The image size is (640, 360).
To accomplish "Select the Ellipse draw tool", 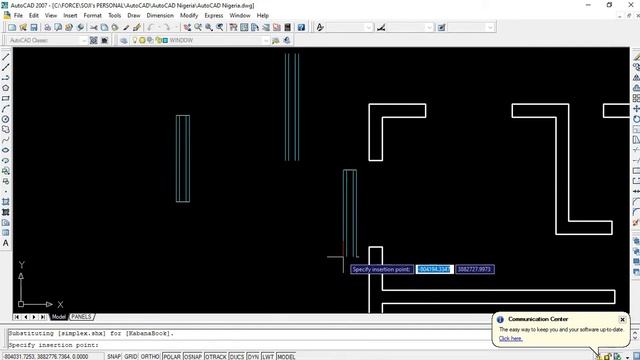I will tap(6, 150).
